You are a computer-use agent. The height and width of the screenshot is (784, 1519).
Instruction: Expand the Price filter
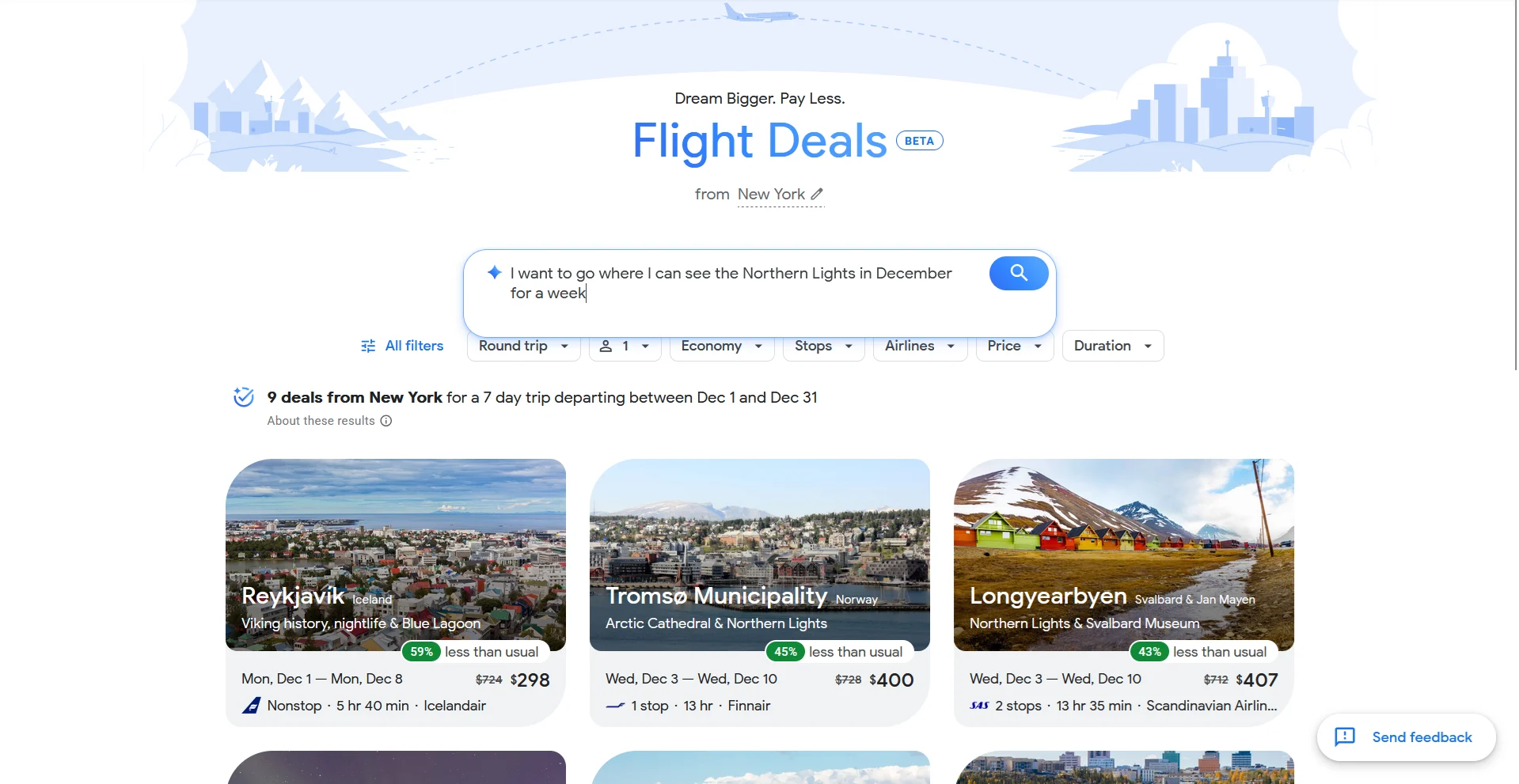[x=1015, y=346]
